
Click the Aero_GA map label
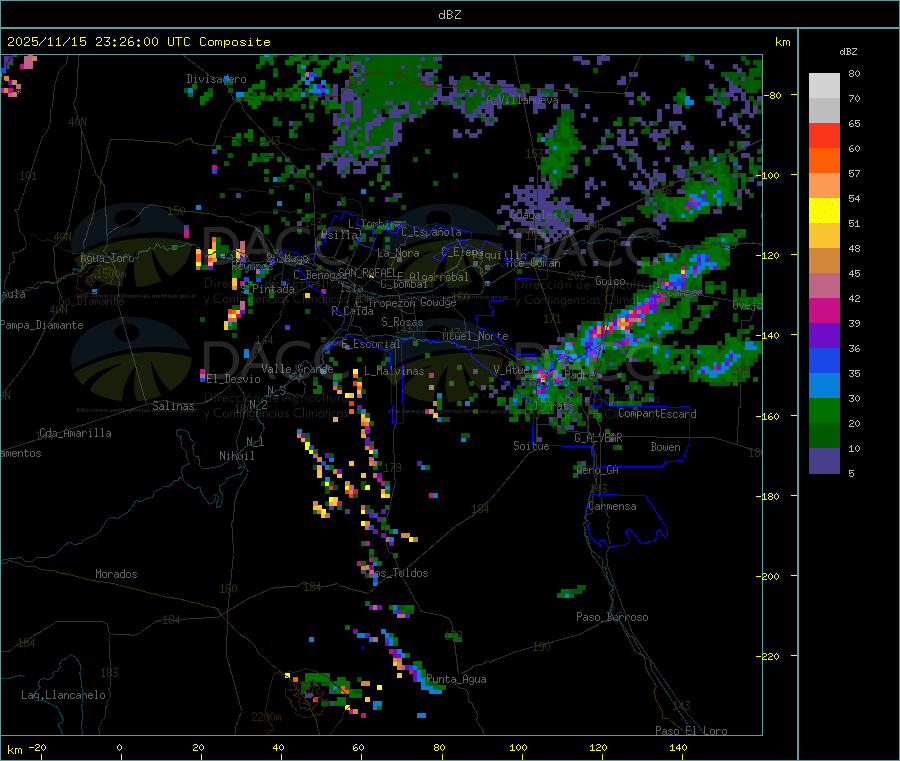[x=598, y=470]
